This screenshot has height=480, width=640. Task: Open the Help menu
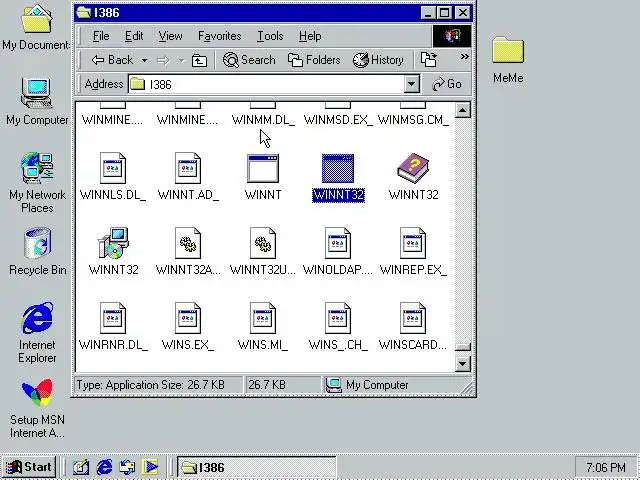point(310,36)
